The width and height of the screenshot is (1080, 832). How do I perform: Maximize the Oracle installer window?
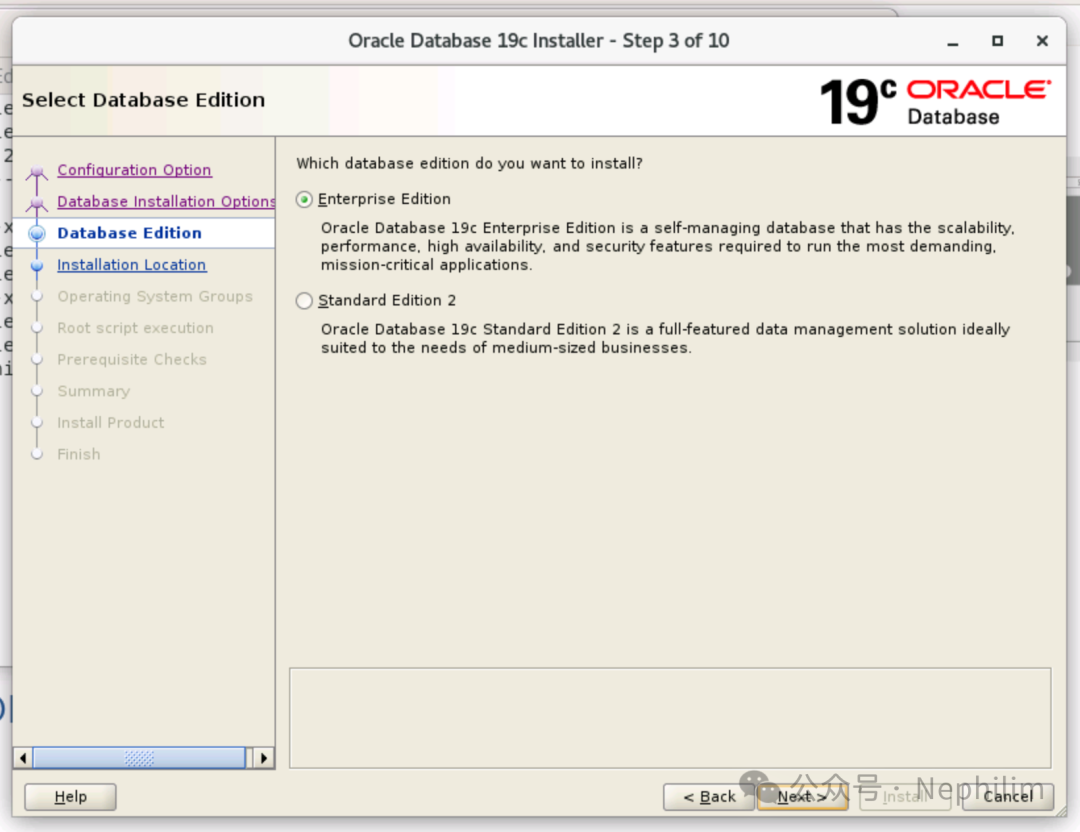coord(997,41)
